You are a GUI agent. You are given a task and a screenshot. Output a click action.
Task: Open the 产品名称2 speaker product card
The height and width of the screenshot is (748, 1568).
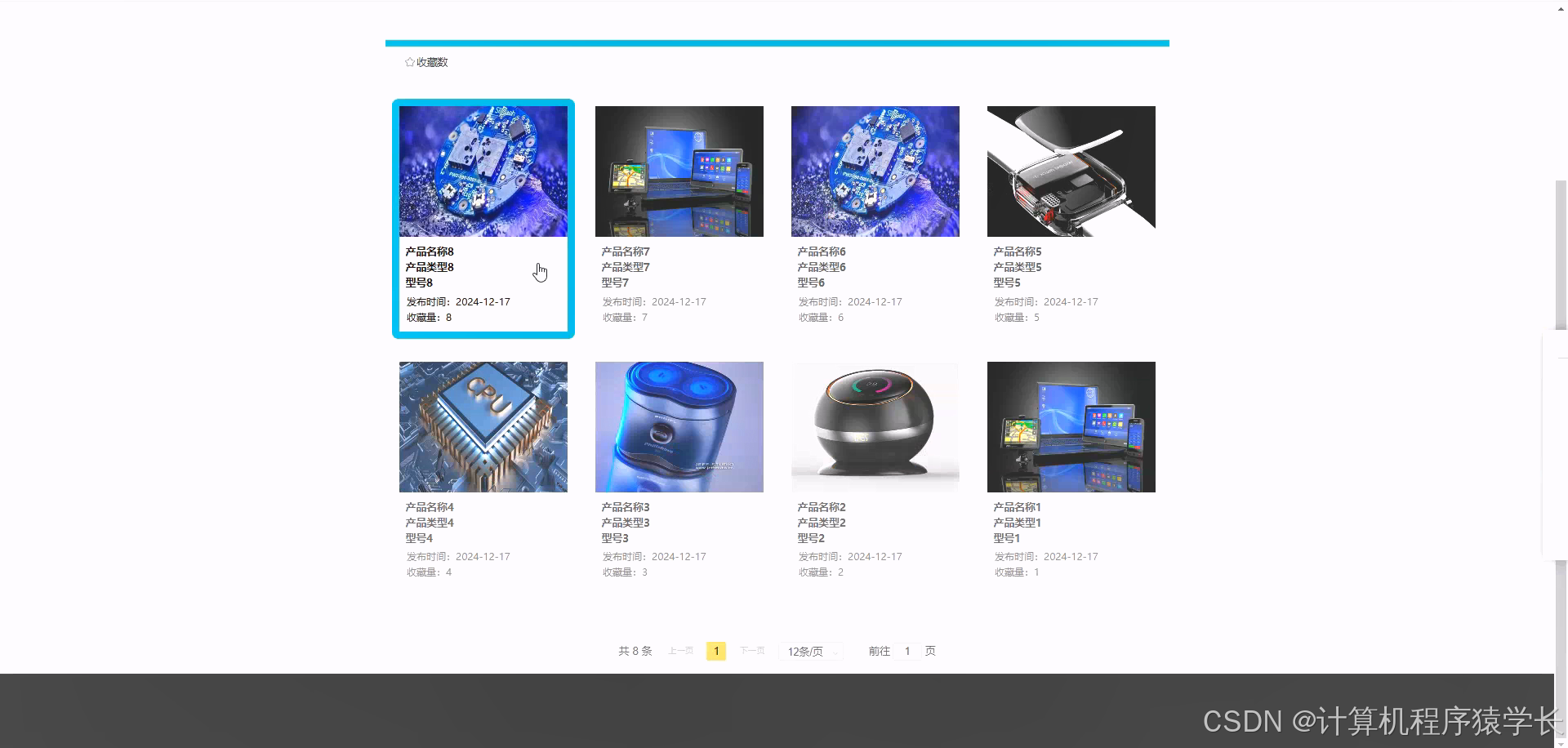point(875,426)
